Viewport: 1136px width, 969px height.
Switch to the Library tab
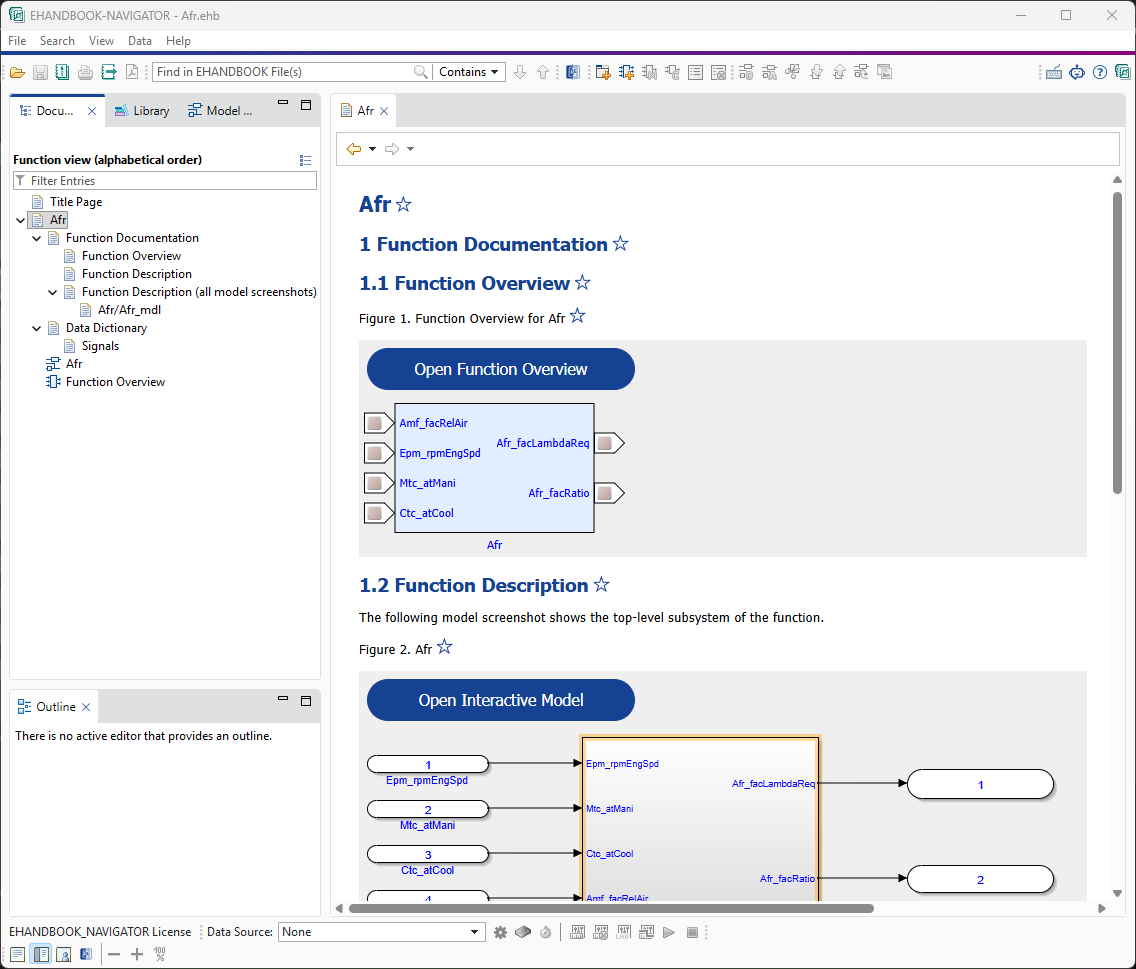(x=142, y=111)
